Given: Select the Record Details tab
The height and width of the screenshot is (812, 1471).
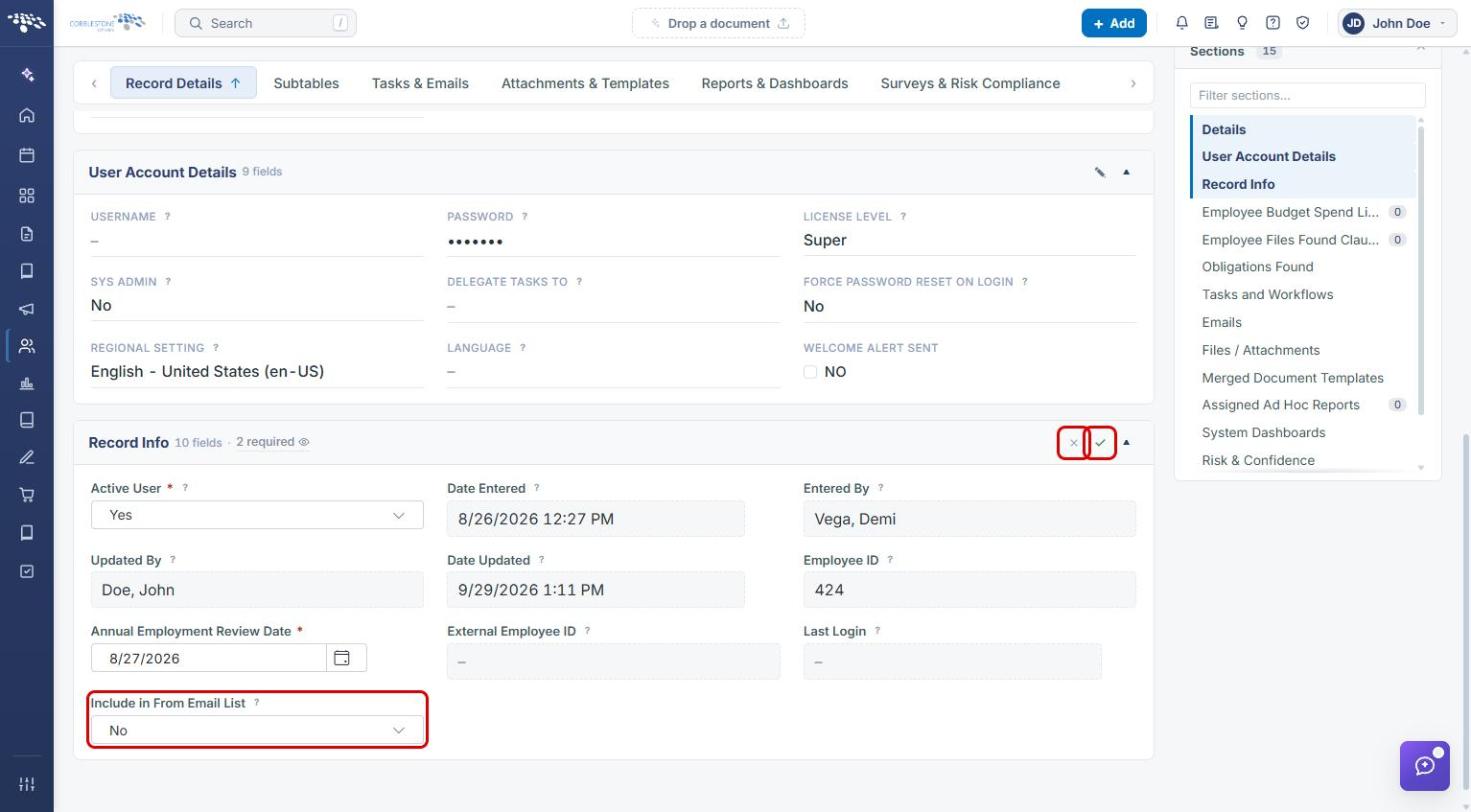Looking at the screenshot, I should pyautogui.click(x=183, y=83).
